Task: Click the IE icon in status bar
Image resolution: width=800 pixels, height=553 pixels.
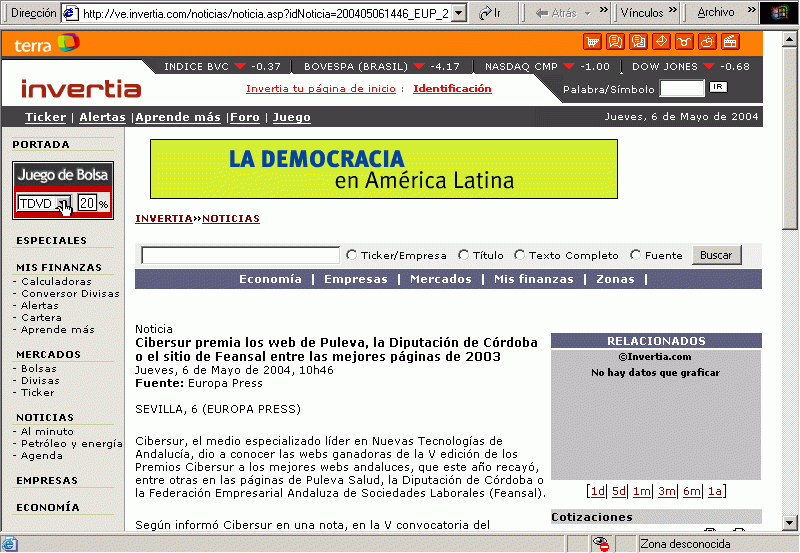Action: pos(10,544)
